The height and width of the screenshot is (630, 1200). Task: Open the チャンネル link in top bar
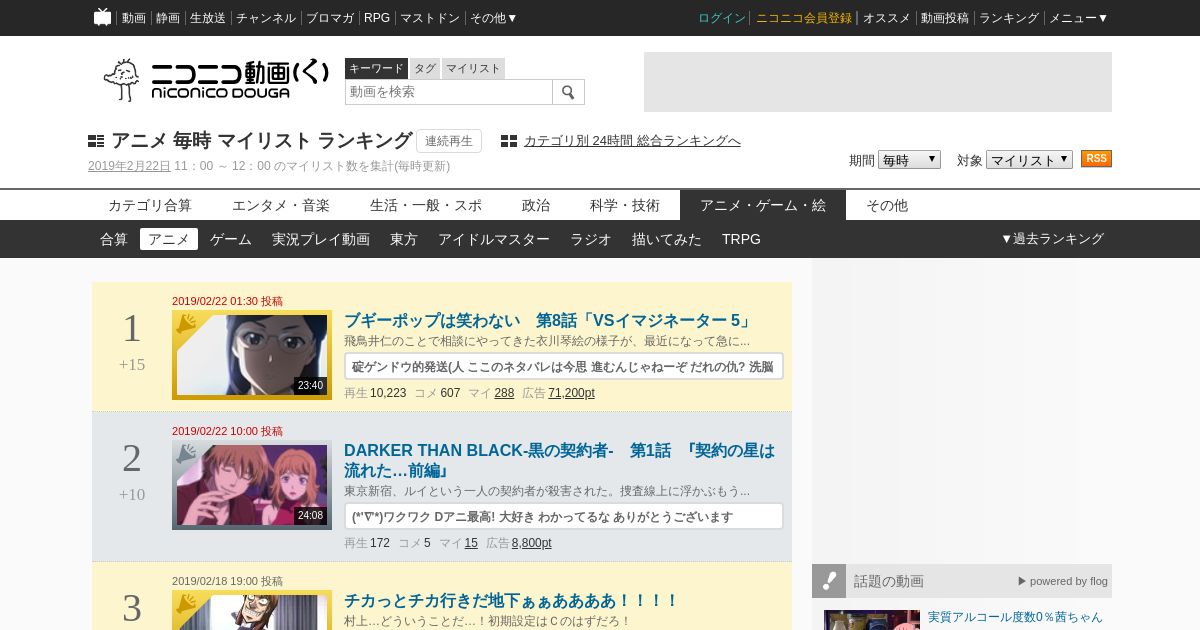(266, 18)
